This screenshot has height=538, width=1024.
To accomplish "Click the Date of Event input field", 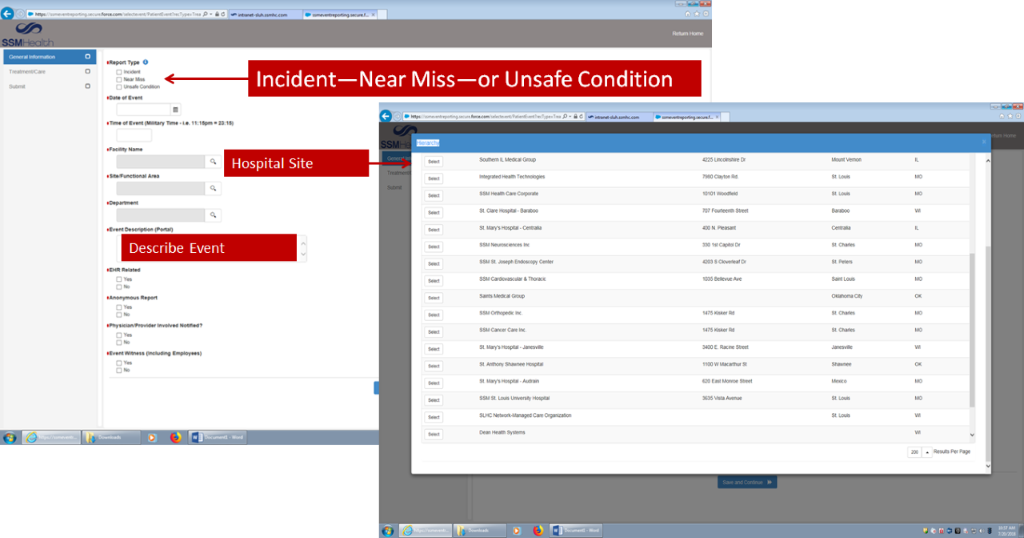I will coord(143,110).
